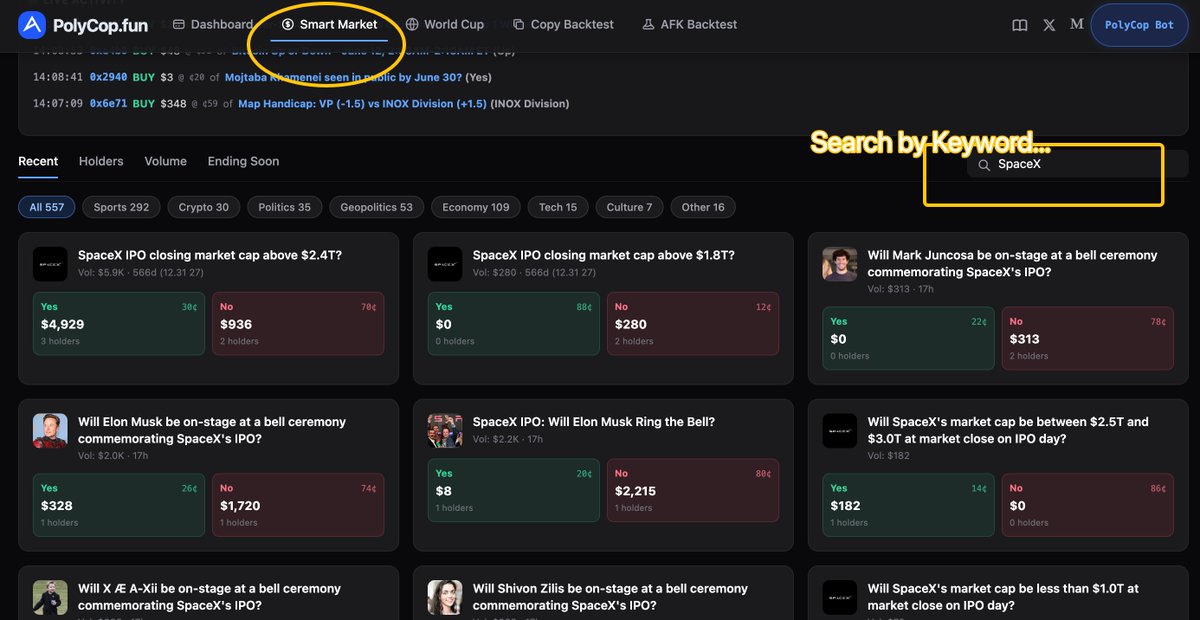Filter by Other 16 category

point(703,207)
